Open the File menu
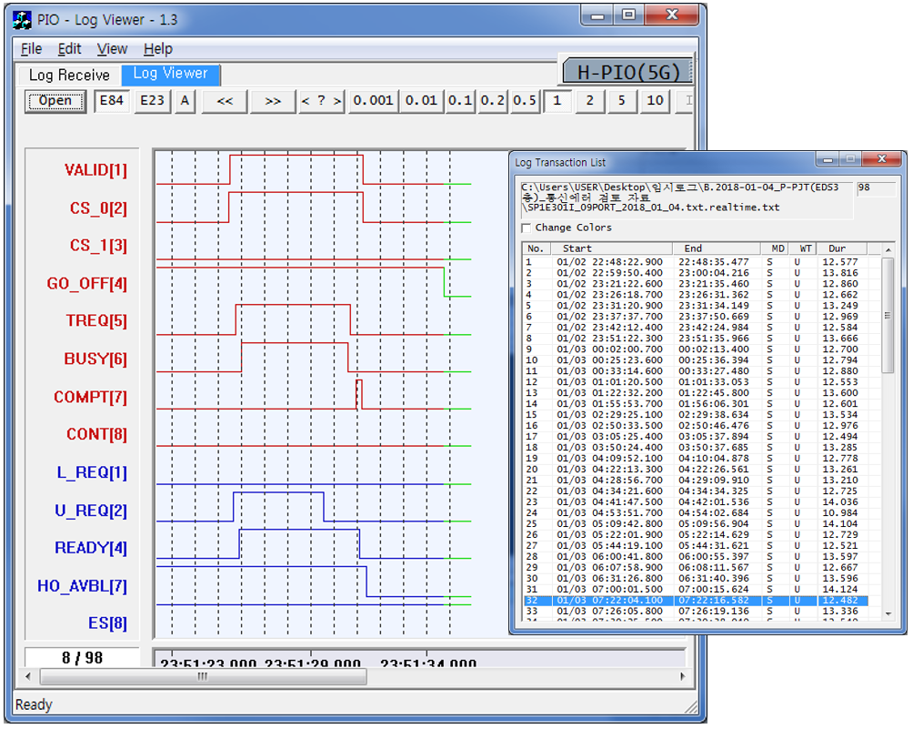The height and width of the screenshot is (729, 913). tap(31, 49)
